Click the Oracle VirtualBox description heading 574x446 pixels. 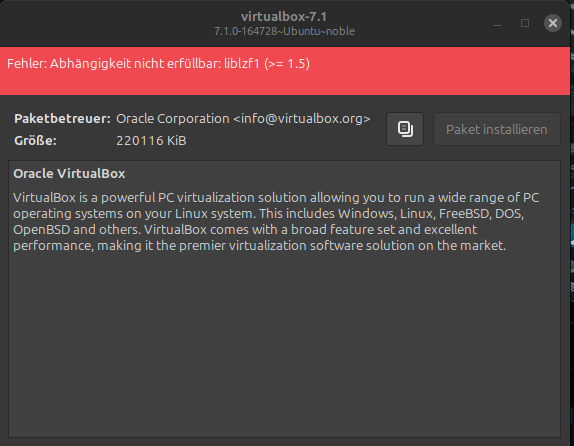(x=69, y=174)
